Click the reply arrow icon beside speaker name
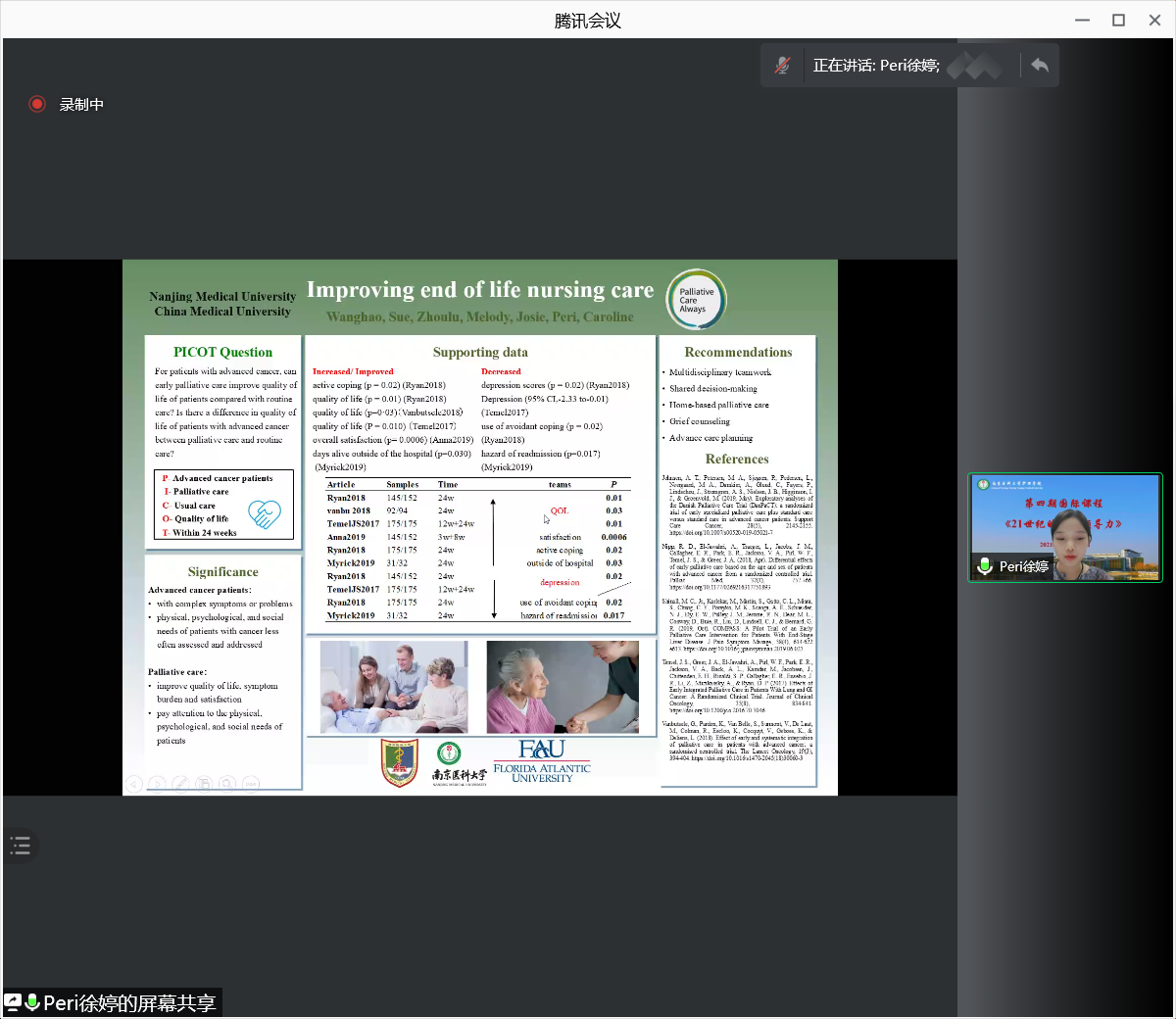 [1040, 66]
